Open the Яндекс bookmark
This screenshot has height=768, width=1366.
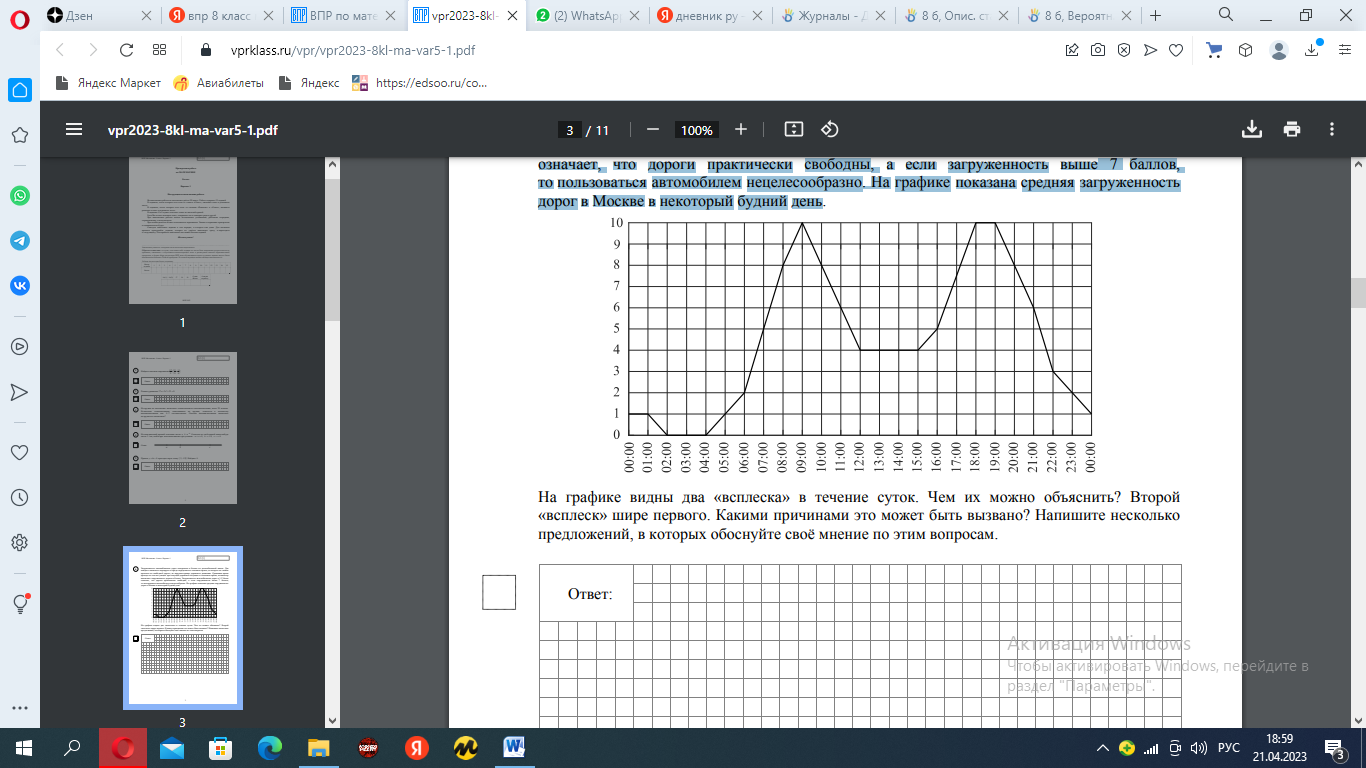309,83
